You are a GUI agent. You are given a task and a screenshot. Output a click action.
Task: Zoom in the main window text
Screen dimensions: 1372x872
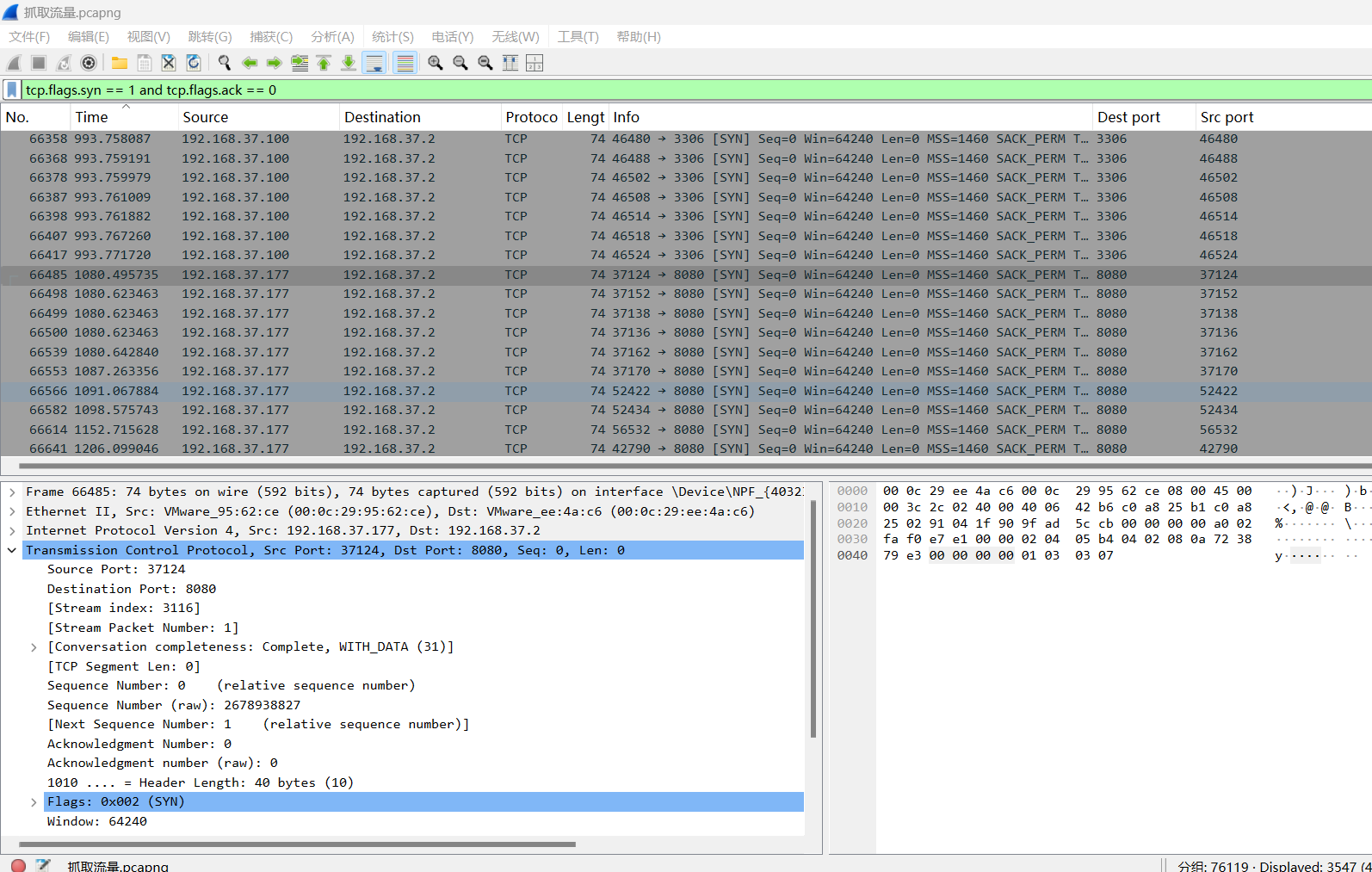coord(436,63)
